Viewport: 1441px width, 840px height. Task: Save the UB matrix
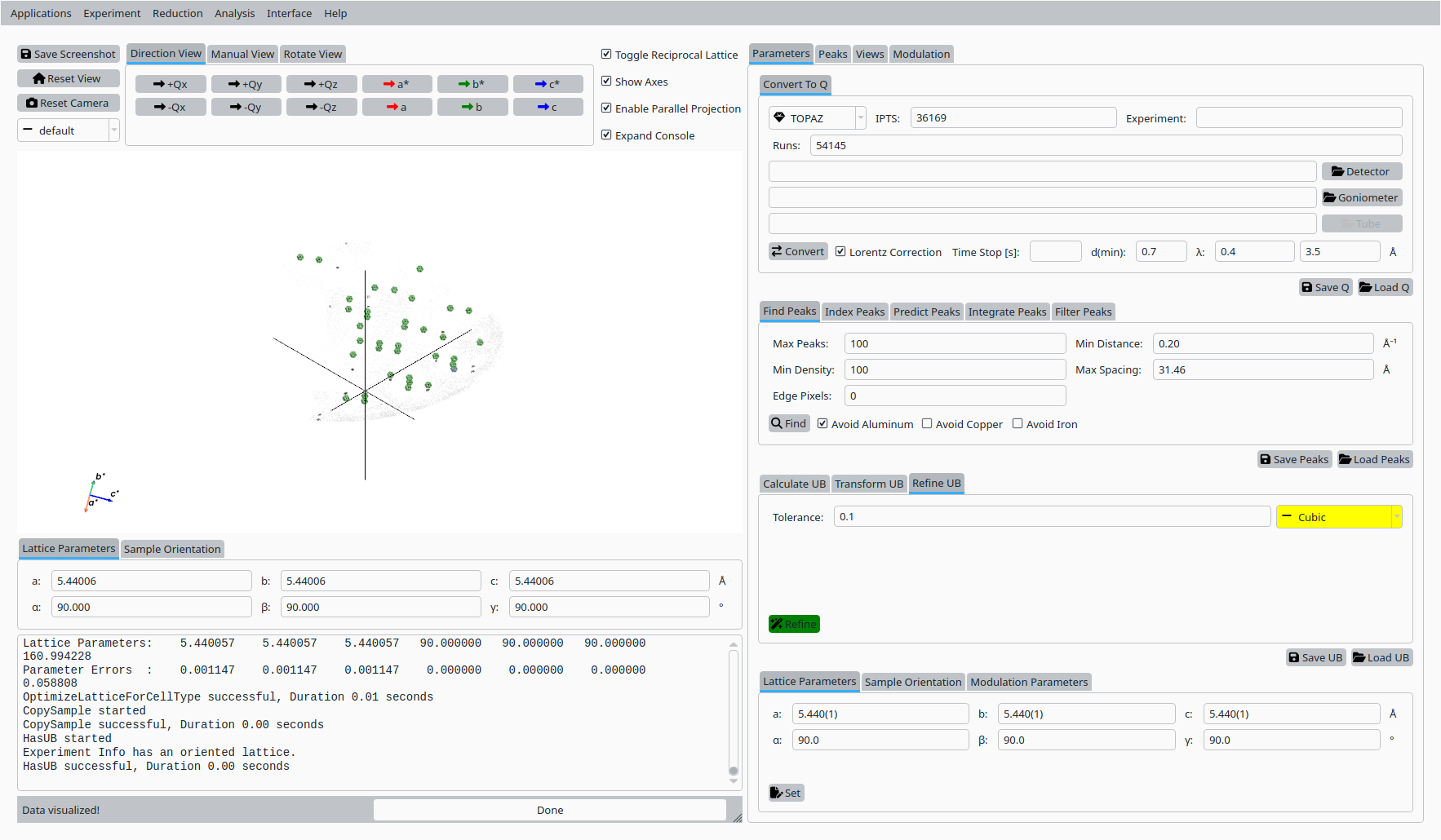coord(1315,657)
